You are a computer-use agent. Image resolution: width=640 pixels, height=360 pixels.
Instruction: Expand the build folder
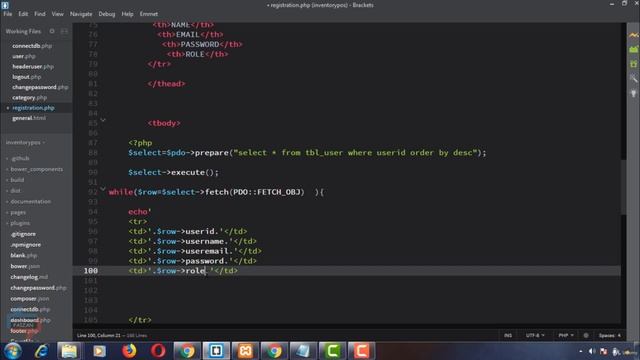pyautogui.click(x=16, y=180)
